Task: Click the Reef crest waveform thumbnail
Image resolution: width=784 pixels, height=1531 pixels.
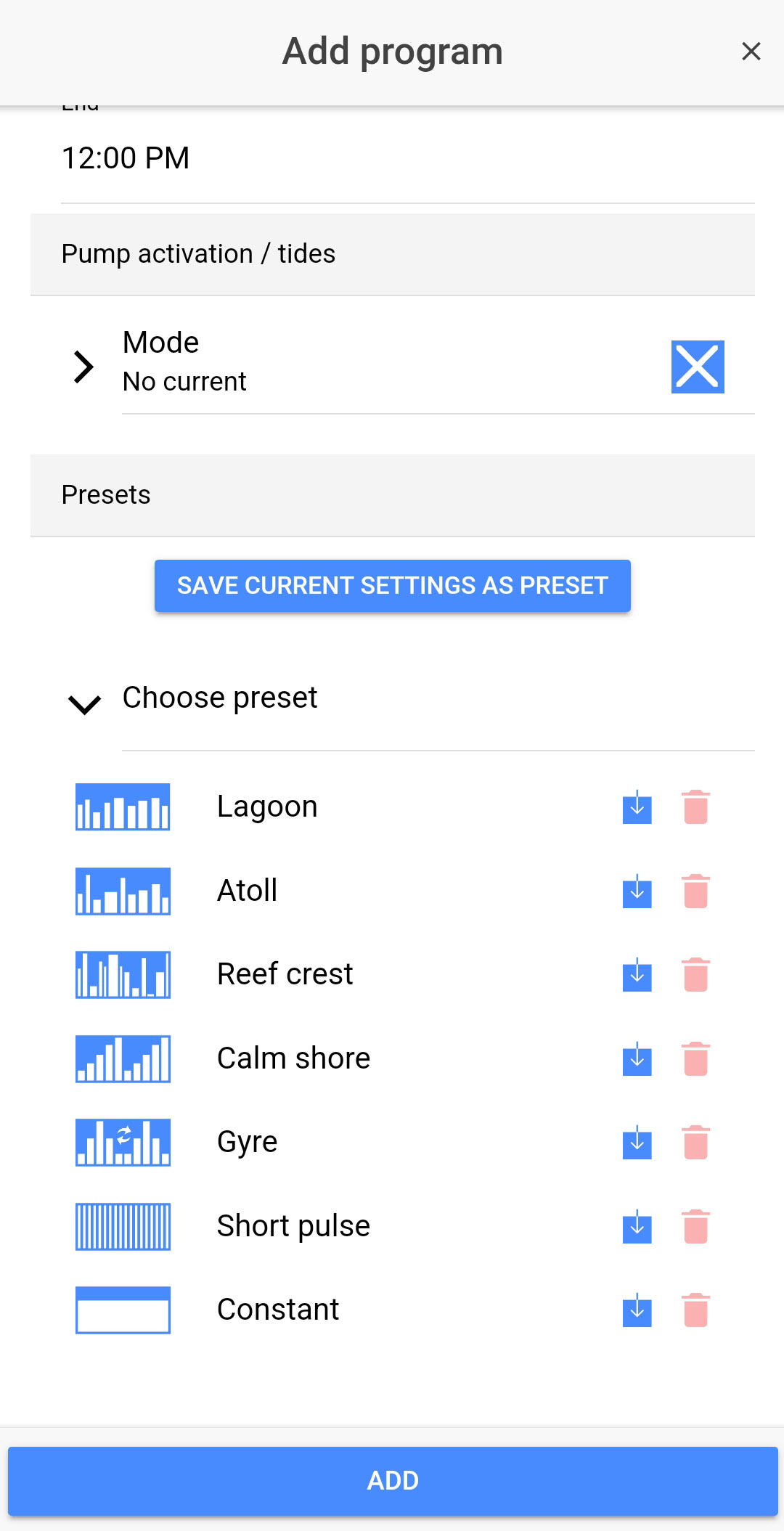Action: 123,975
